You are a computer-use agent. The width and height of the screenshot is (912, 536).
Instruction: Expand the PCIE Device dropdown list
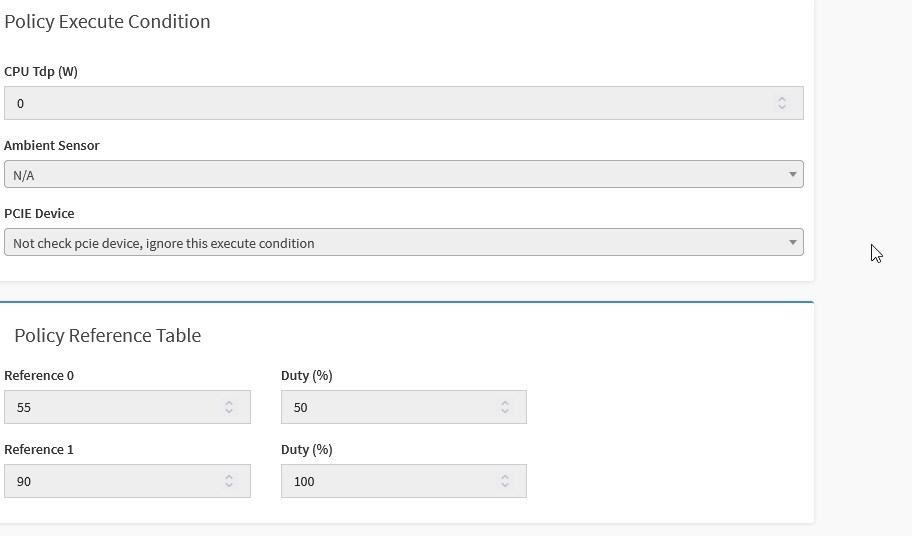(404, 242)
